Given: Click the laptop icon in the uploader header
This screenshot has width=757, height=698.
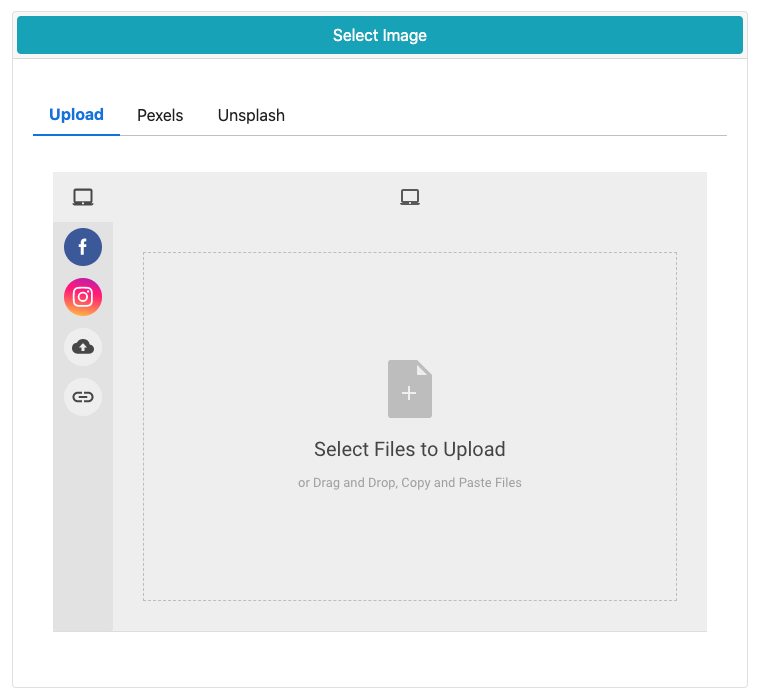Looking at the screenshot, I should (410, 197).
